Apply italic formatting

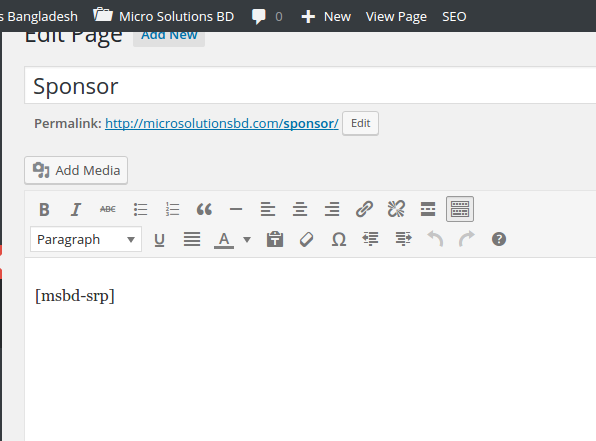(76, 209)
